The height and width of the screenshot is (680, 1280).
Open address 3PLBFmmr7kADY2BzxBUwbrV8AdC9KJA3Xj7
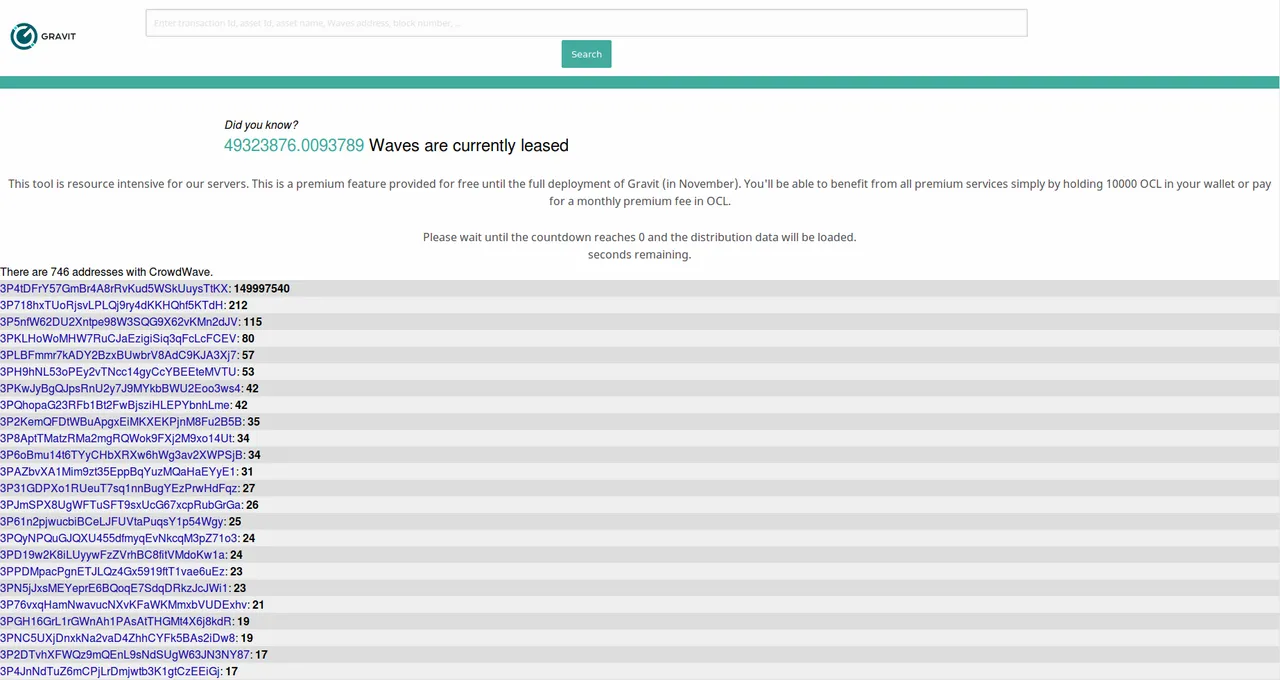pyautogui.click(x=119, y=355)
